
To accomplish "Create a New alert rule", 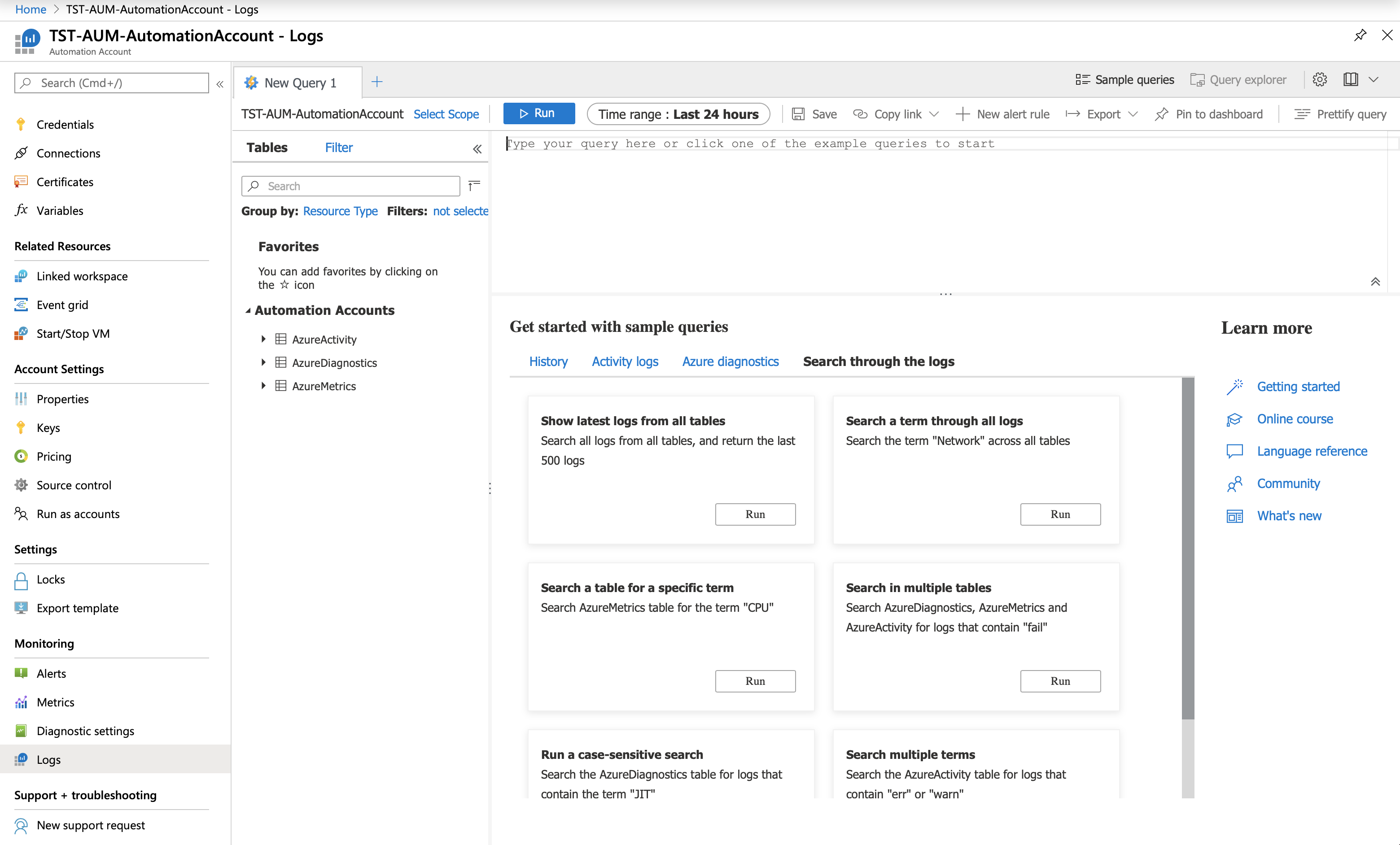I will [1002, 114].
